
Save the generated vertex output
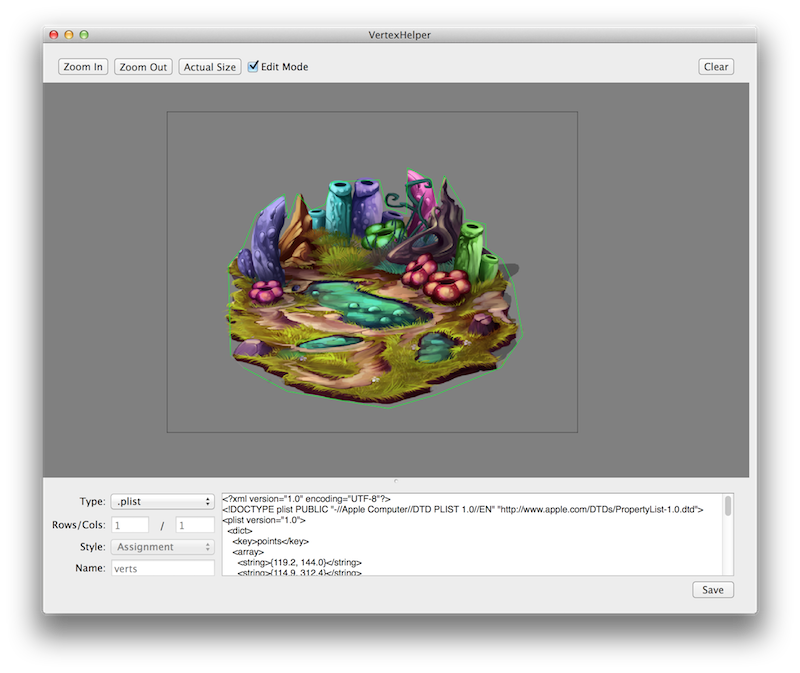712,590
